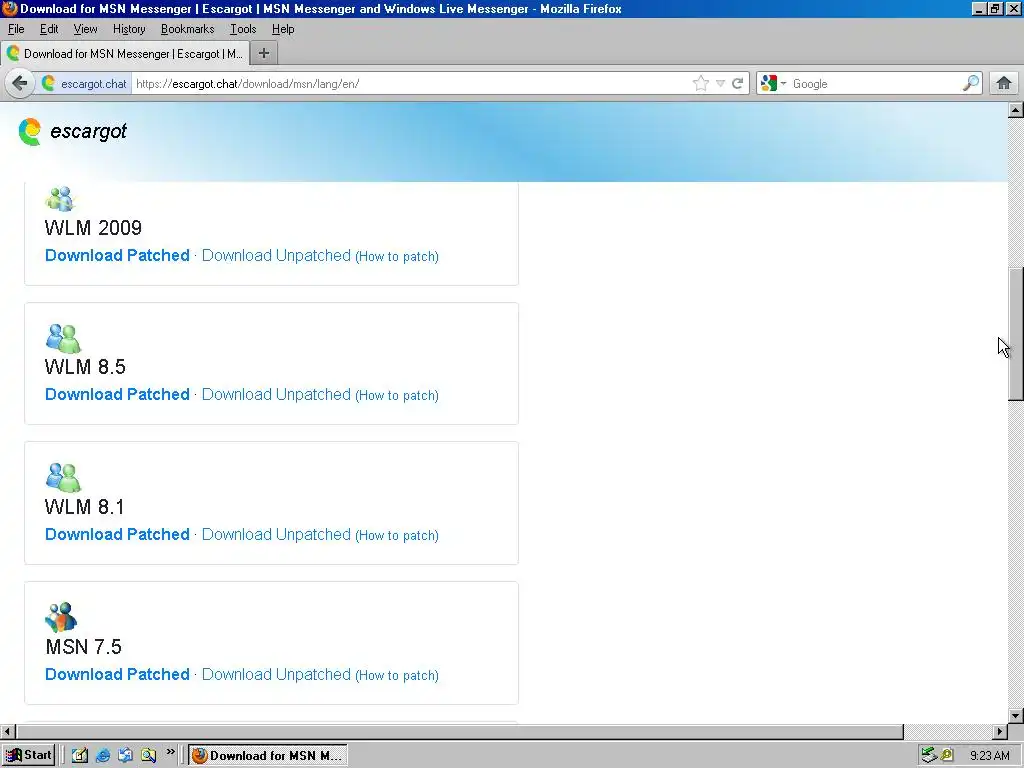The width and height of the screenshot is (1024, 768).
Task: Click the vertical scrollbar up arrow
Action: (x=1016, y=110)
